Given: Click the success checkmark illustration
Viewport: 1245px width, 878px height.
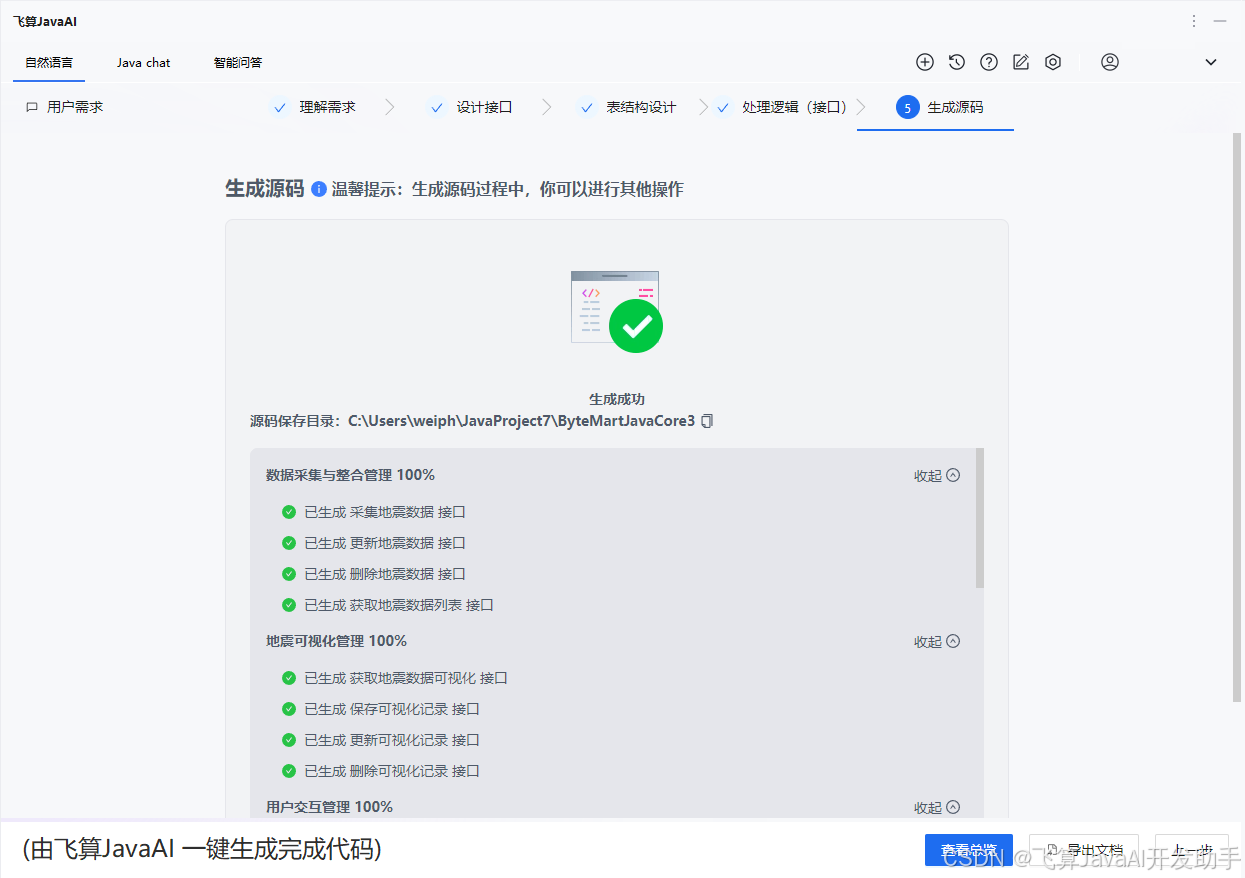Looking at the screenshot, I should pyautogui.click(x=617, y=311).
